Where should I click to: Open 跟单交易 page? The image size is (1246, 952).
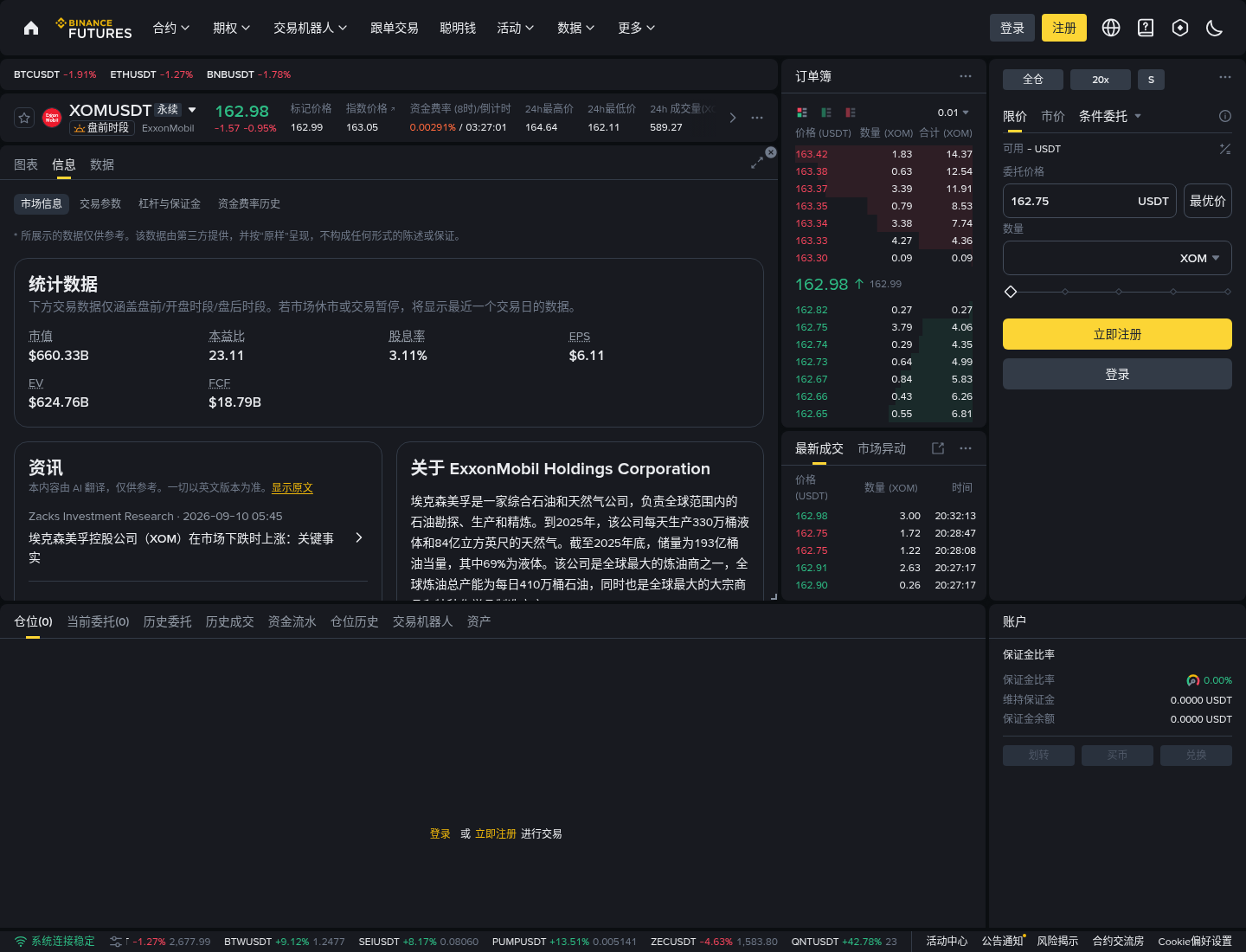click(395, 28)
